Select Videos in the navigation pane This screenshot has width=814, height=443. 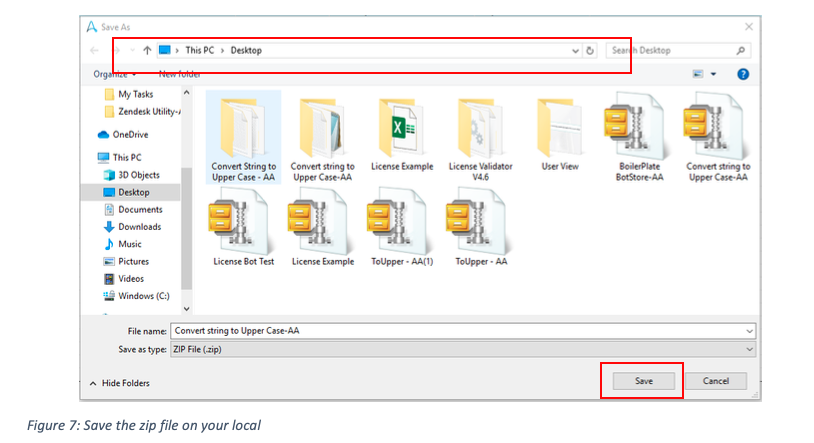pos(124,279)
